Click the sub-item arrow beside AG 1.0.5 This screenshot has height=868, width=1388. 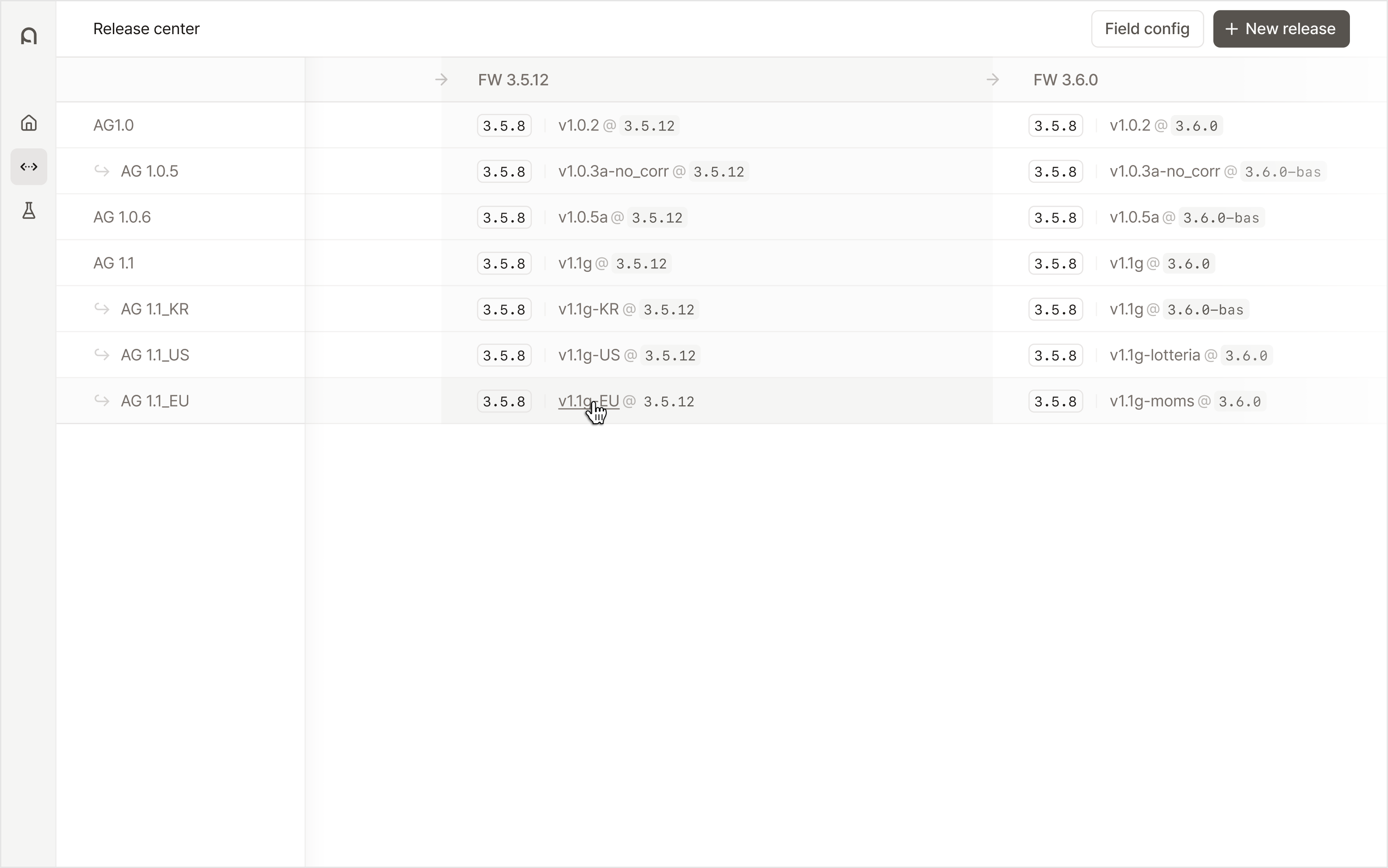click(x=102, y=171)
